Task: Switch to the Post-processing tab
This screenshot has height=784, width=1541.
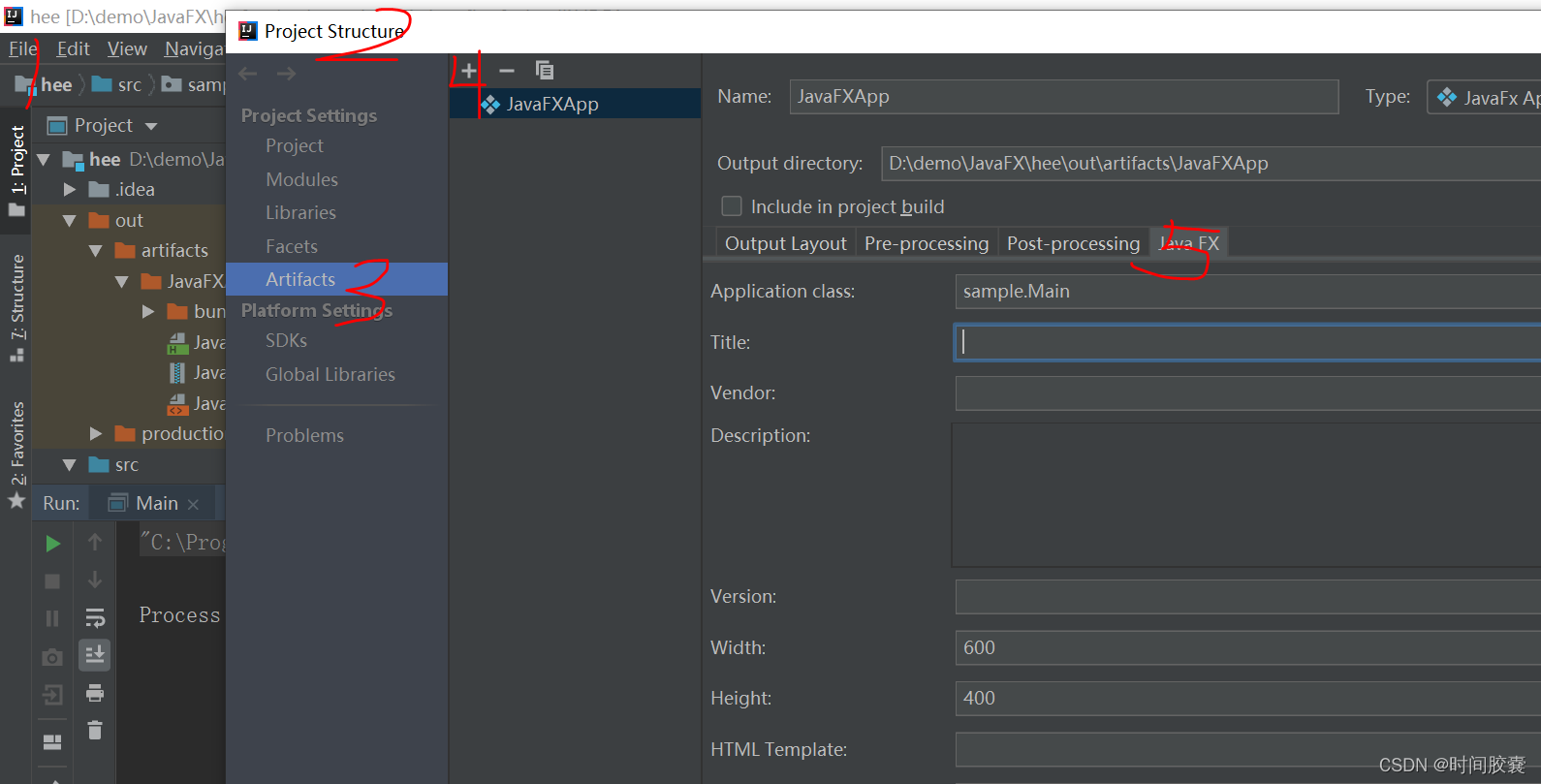Action: tap(1073, 243)
